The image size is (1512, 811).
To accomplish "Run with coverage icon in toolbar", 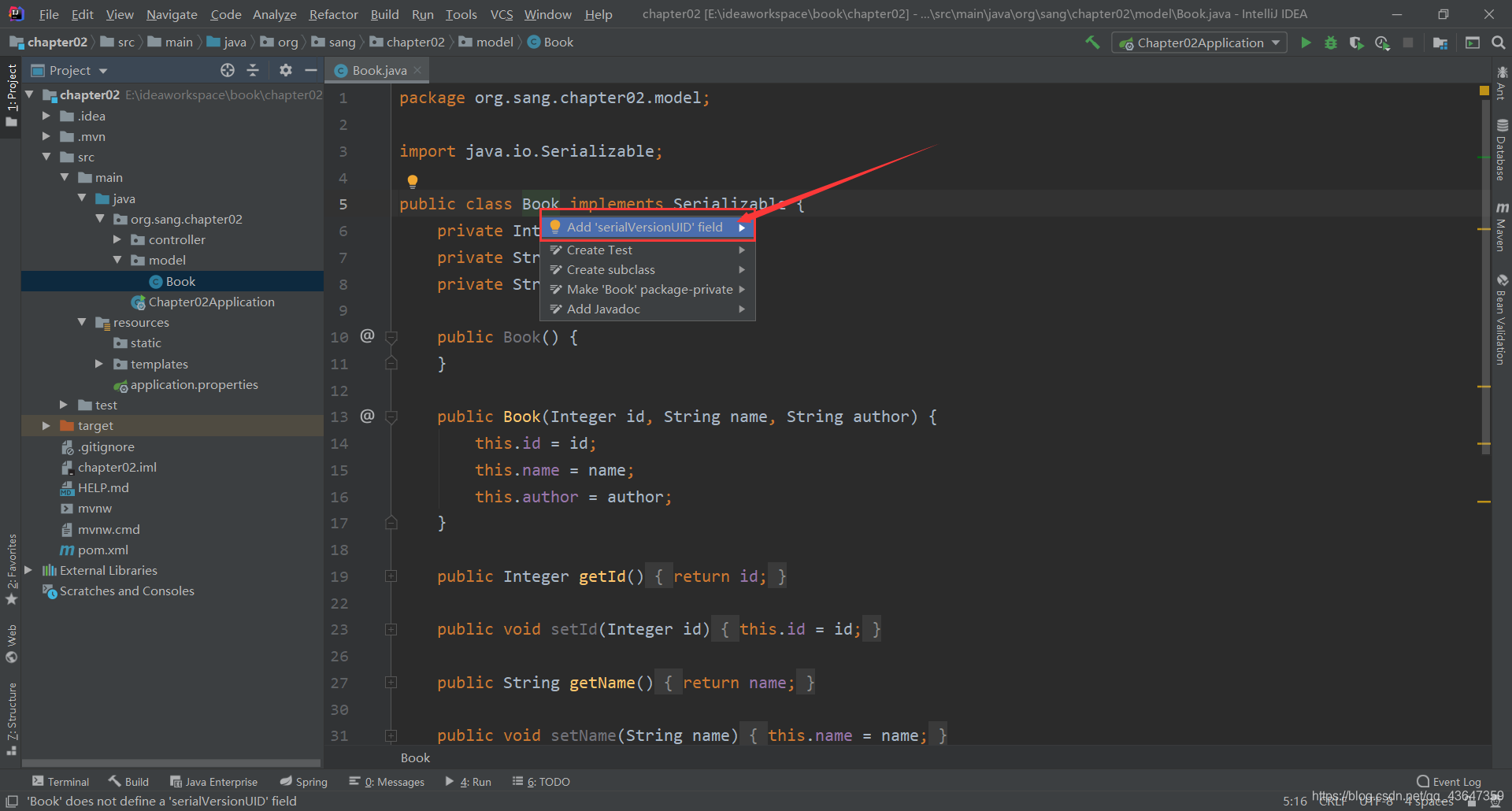I will point(1356,43).
